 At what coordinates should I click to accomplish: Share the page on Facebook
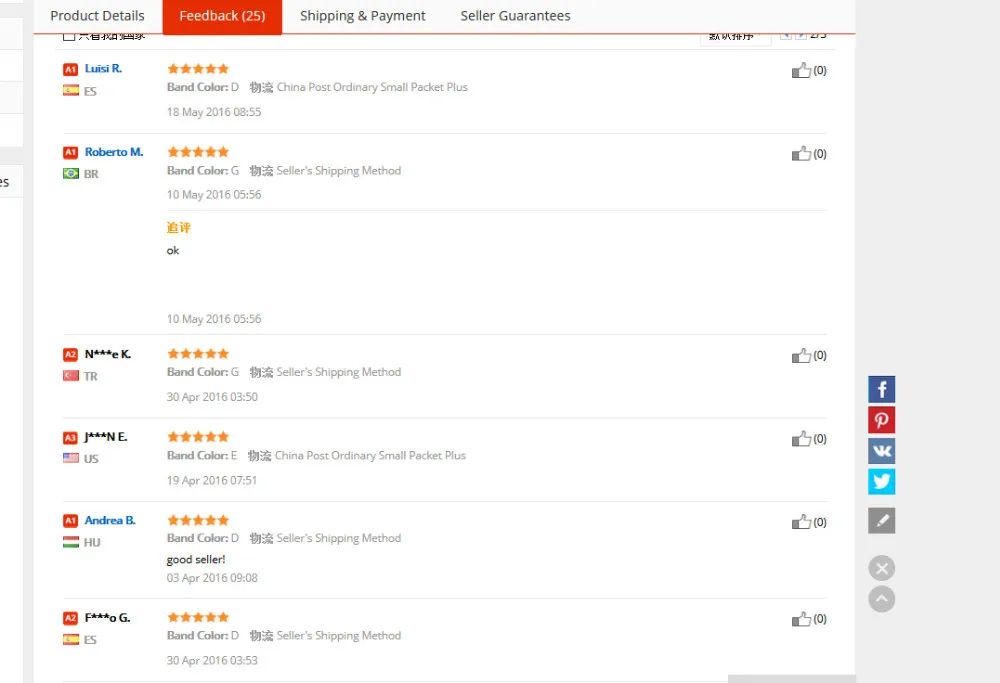(881, 389)
